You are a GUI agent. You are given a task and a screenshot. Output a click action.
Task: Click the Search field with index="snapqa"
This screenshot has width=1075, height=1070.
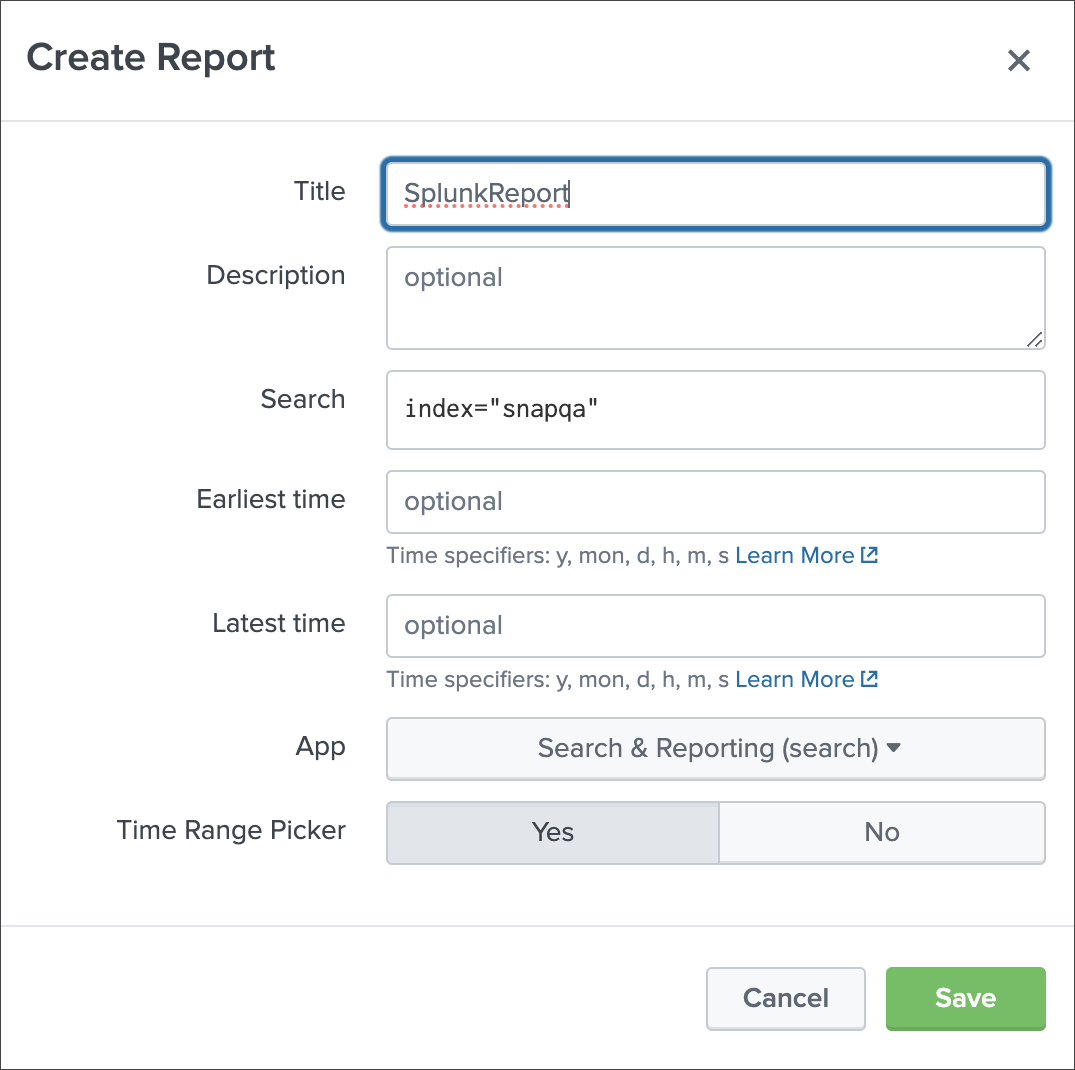click(x=715, y=410)
